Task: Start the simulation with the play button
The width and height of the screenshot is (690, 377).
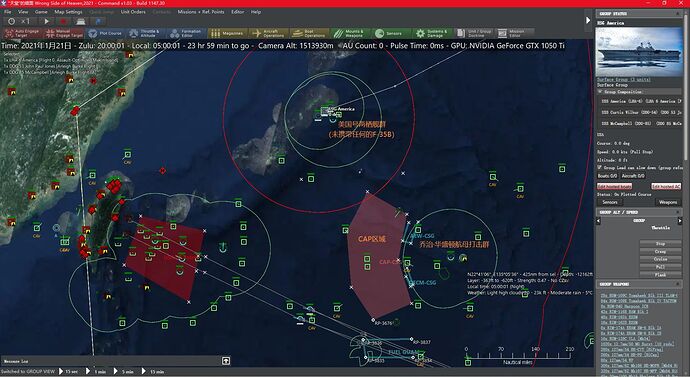Action: [x=46, y=21]
